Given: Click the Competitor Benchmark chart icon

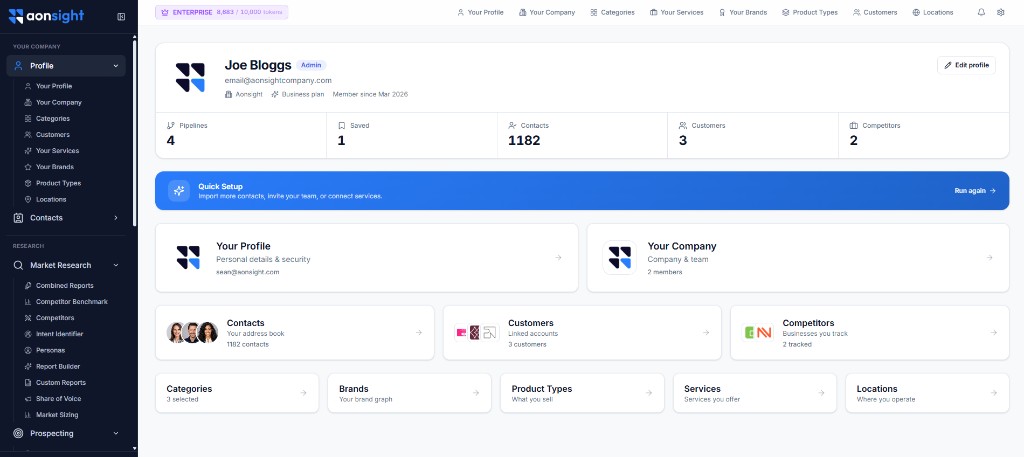Looking at the screenshot, I should 28,302.
